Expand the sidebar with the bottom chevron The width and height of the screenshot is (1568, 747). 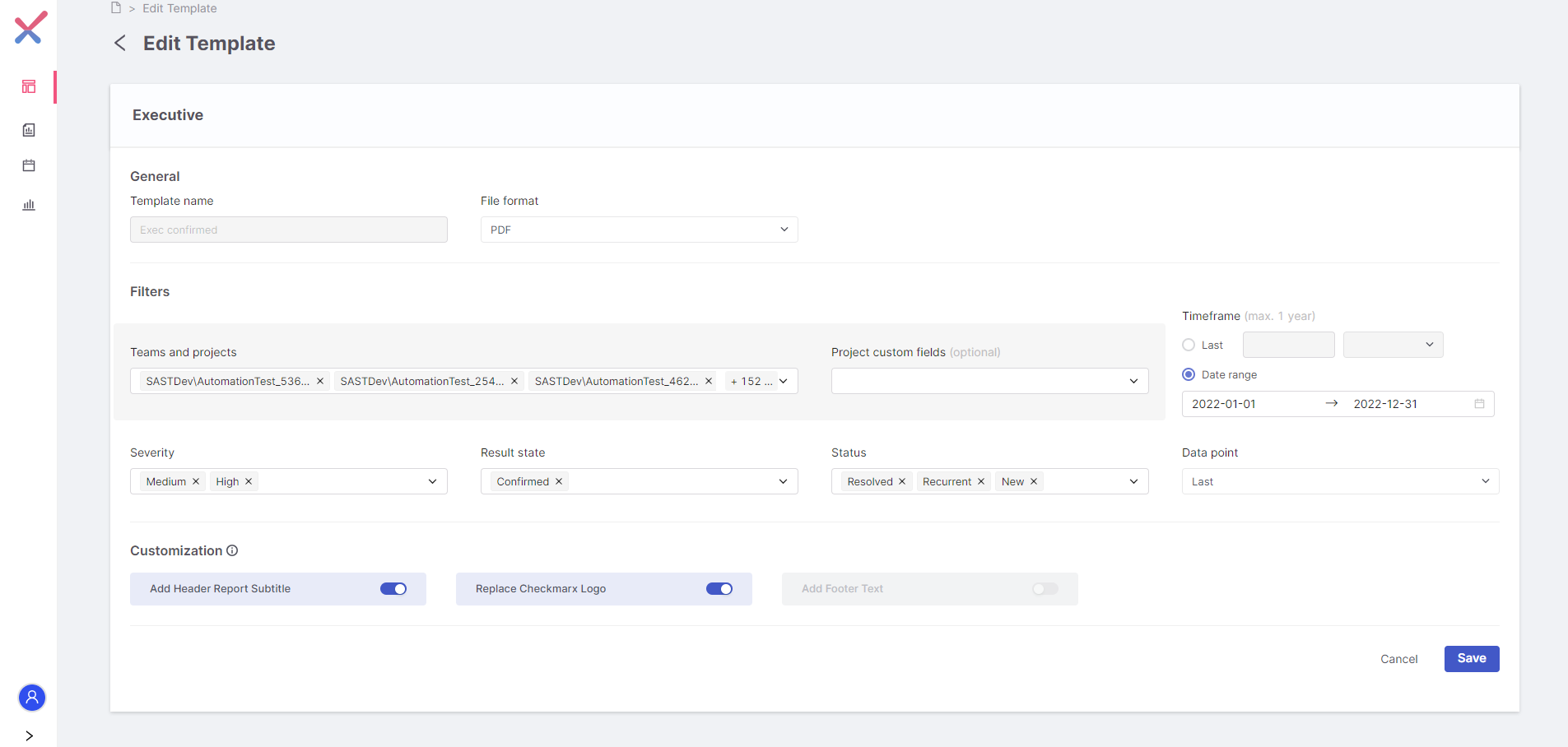coord(30,735)
